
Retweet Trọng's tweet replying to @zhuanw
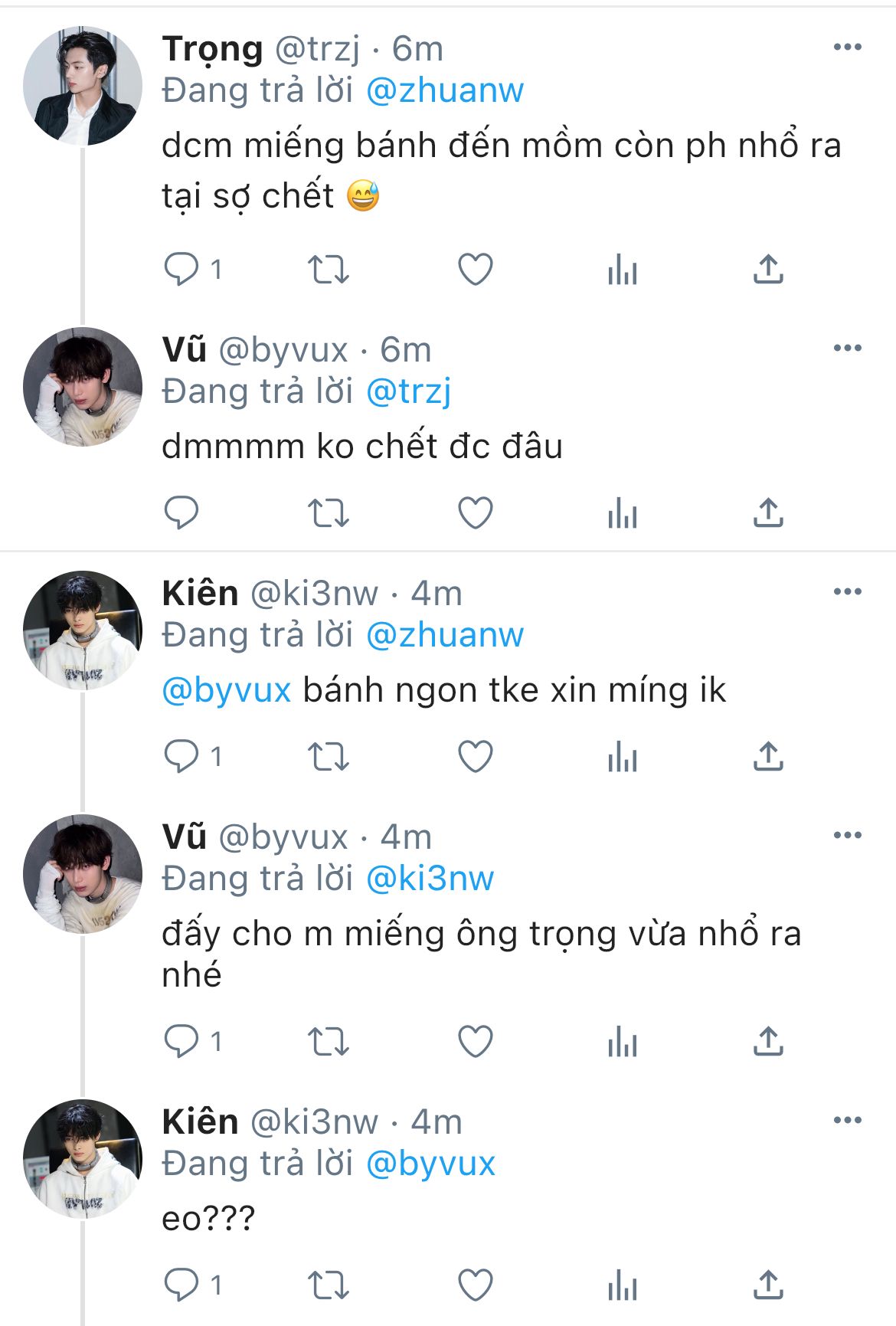click(x=328, y=270)
